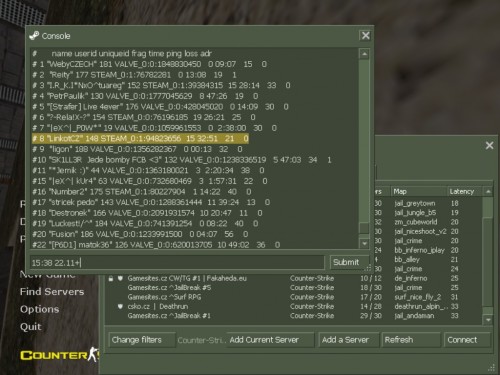
Task: Click lock icon beside Gamesites.cz CW/TG server
Action: point(111,278)
